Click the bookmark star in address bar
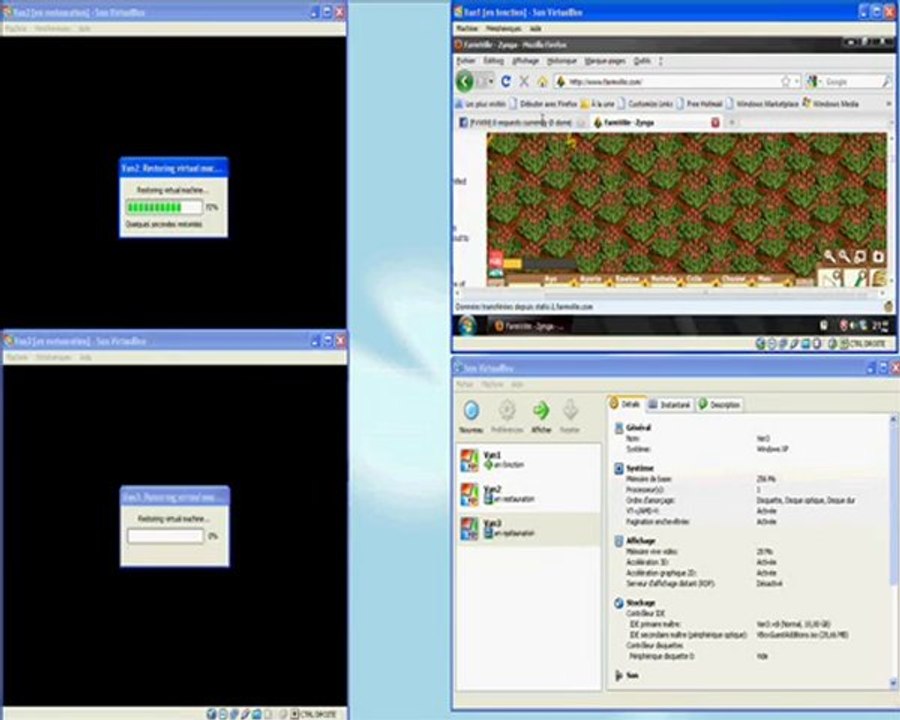900x720 pixels. [785, 82]
